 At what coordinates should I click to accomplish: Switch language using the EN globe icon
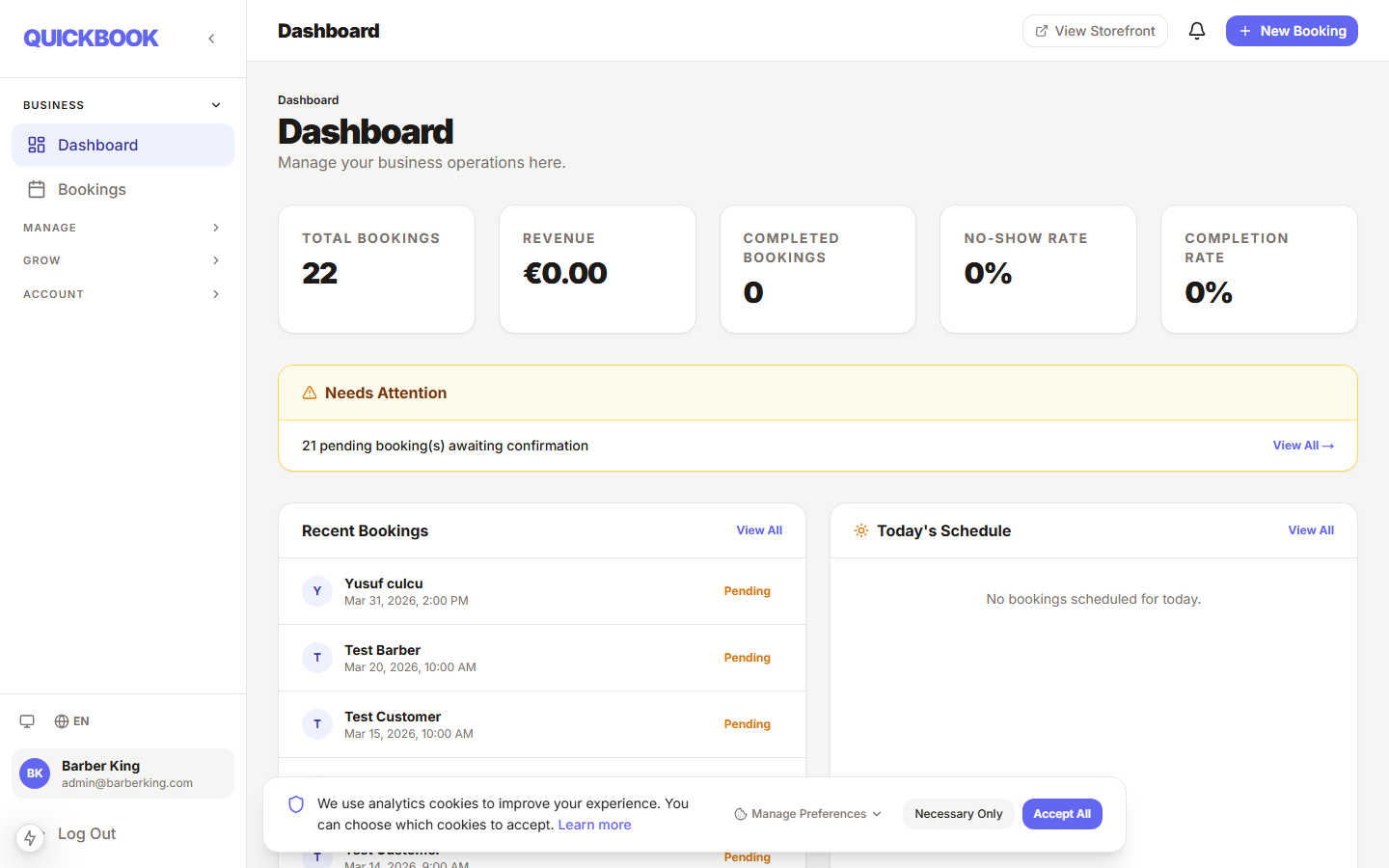pos(72,721)
